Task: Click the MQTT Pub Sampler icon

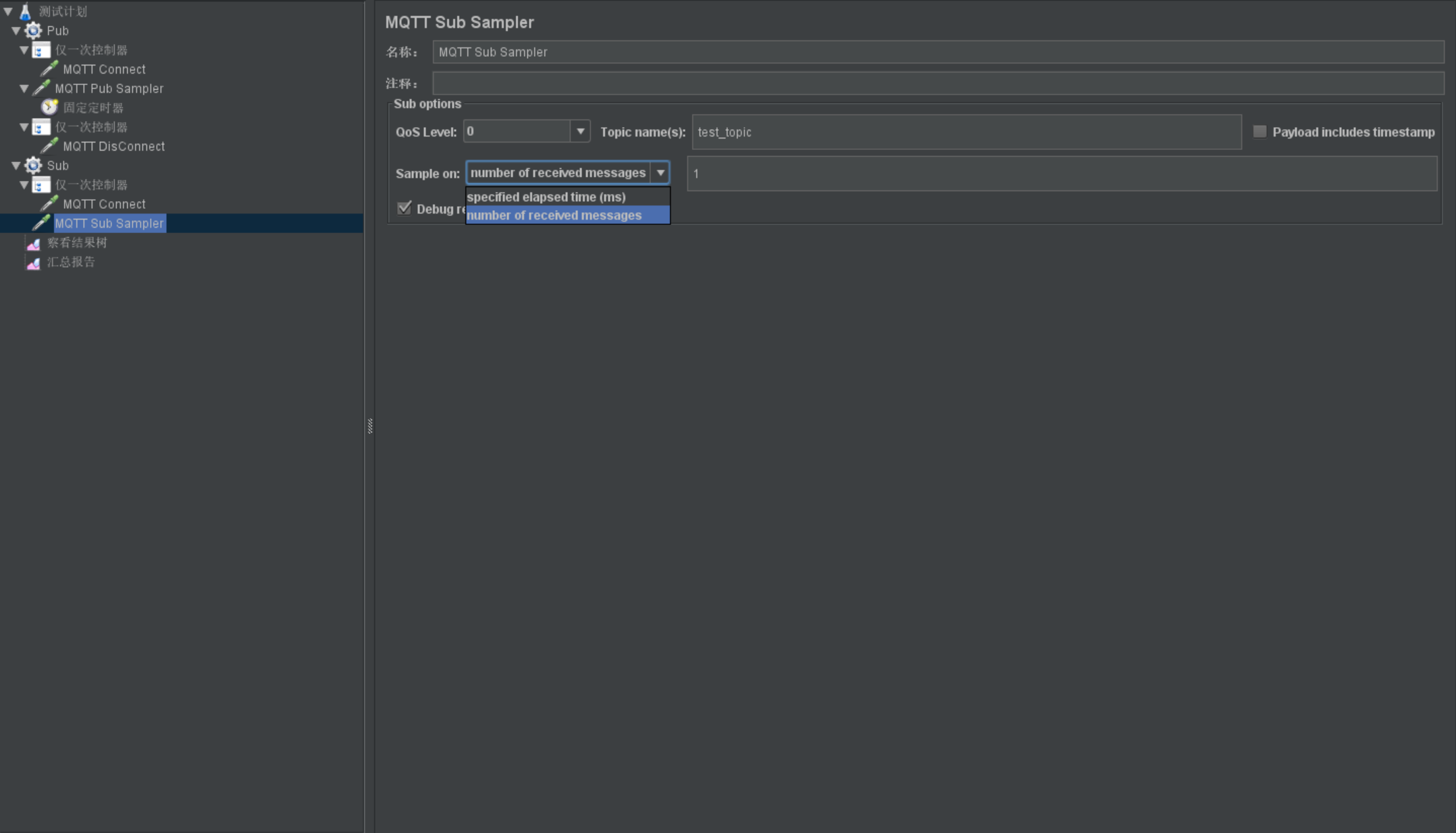Action: click(x=41, y=88)
